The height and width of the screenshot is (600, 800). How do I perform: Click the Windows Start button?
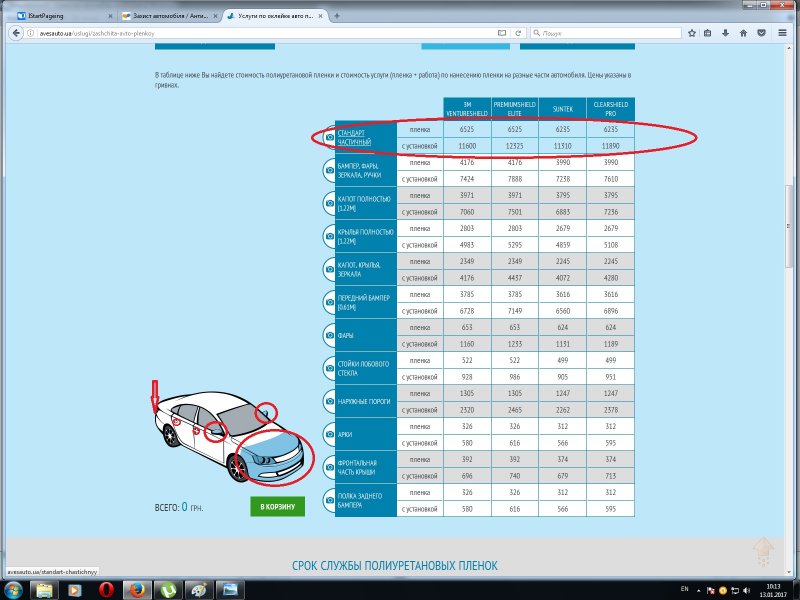tap(14, 589)
